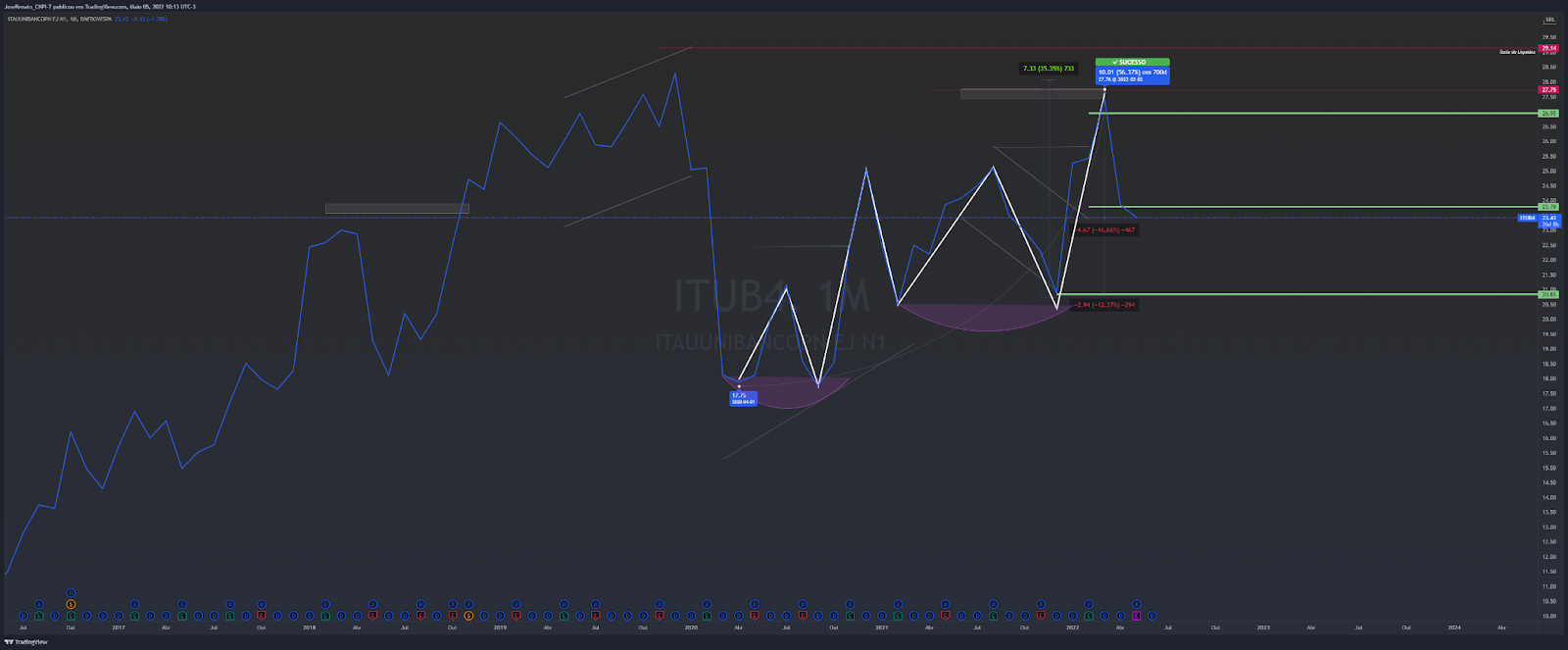Screen dimensions: 1568x650
Task: Click the 2021 label on the time axis
Action: point(882,627)
